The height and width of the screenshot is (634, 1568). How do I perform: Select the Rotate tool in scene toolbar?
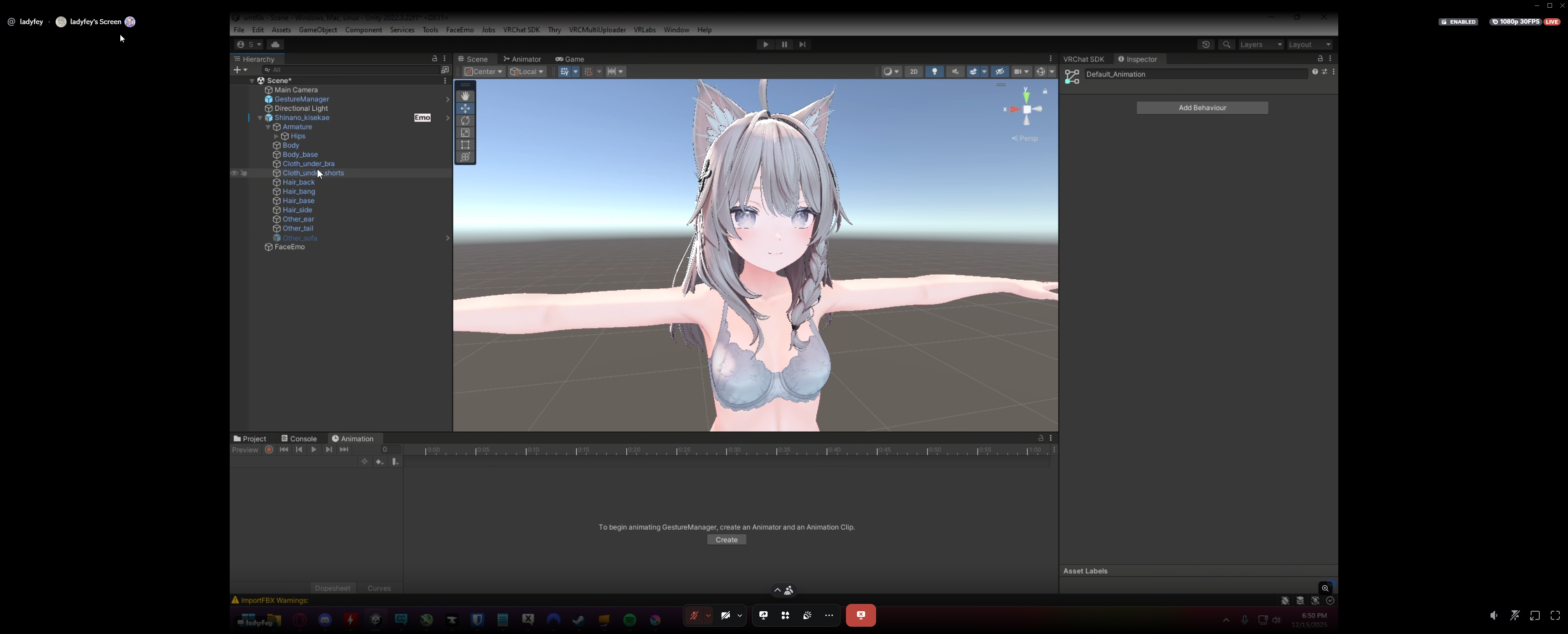coord(465,121)
